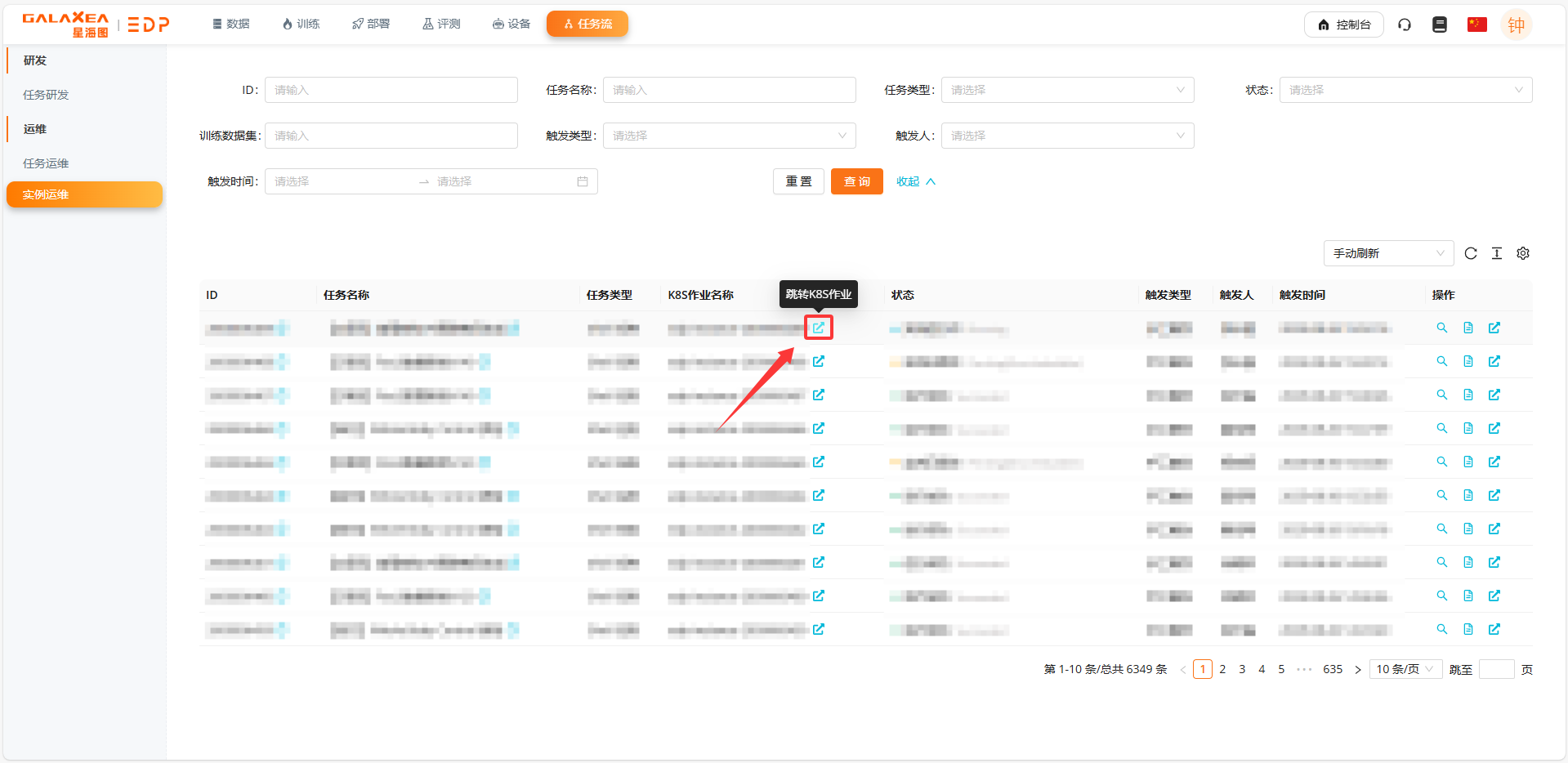Go to page 3 in pagination

coord(1242,669)
